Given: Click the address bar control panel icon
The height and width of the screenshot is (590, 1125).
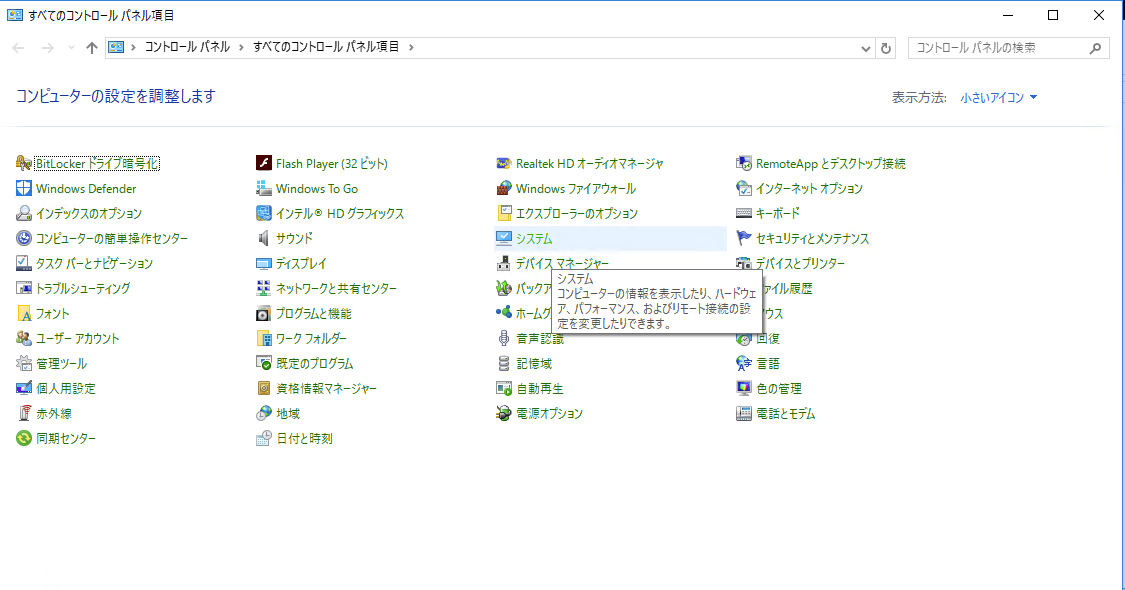Looking at the screenshot, I should click(x=116, y=47).
